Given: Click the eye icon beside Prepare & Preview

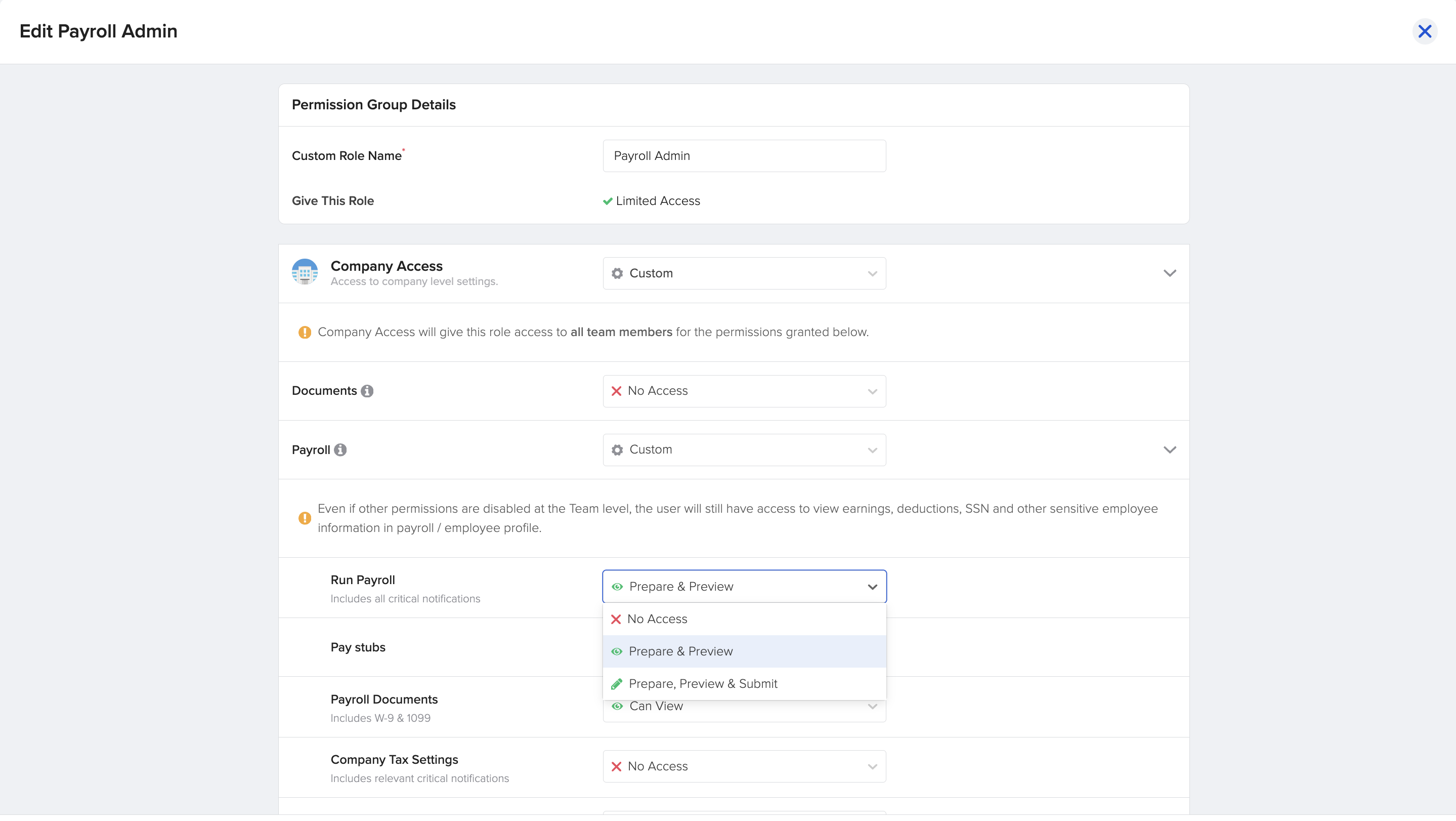Looking at the screenshot, I should point(617,651).
